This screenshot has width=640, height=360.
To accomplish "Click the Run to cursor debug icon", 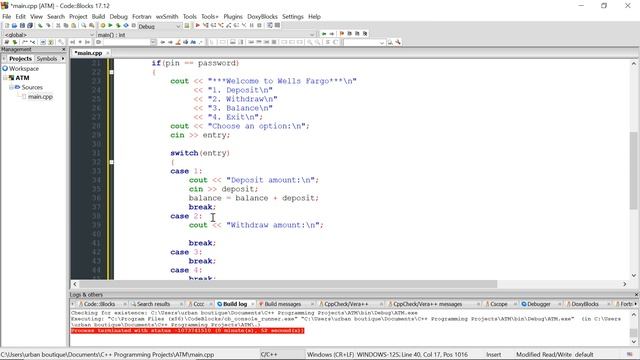I will (x=206, y=25).
